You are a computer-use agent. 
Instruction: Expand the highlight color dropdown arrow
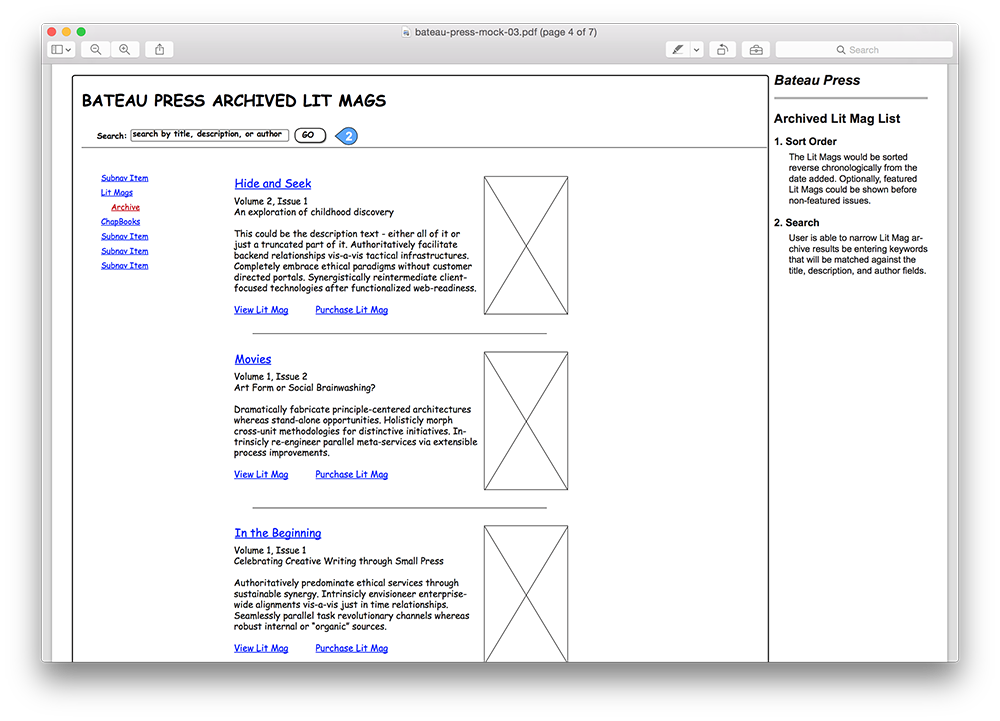[x=697, y=49]
